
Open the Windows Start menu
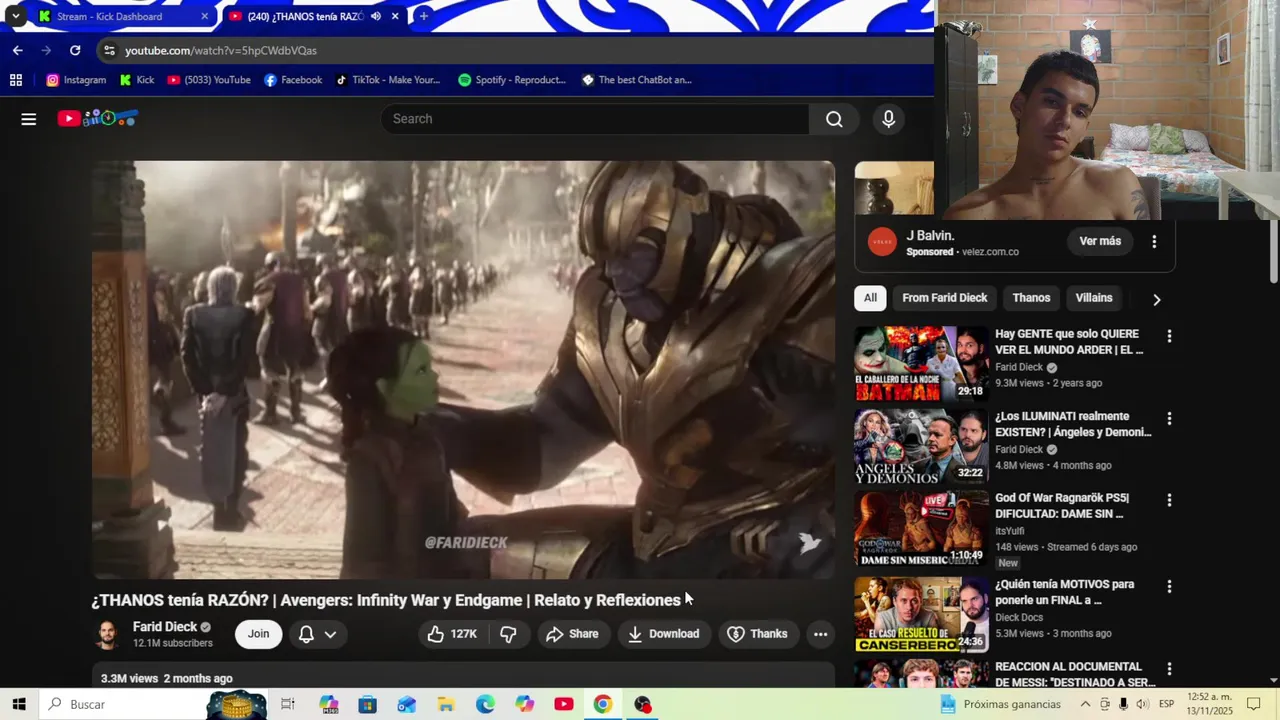click(x=19, y=704)
